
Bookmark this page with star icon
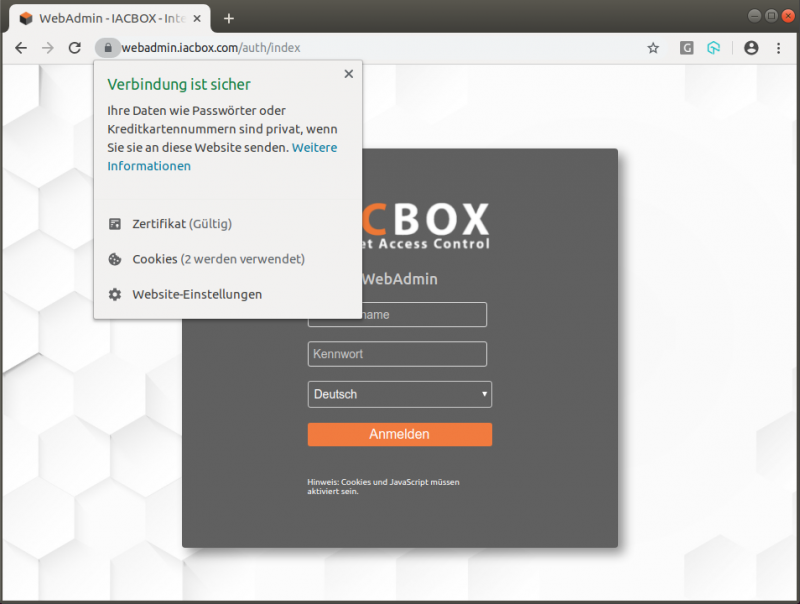(653, 48)
